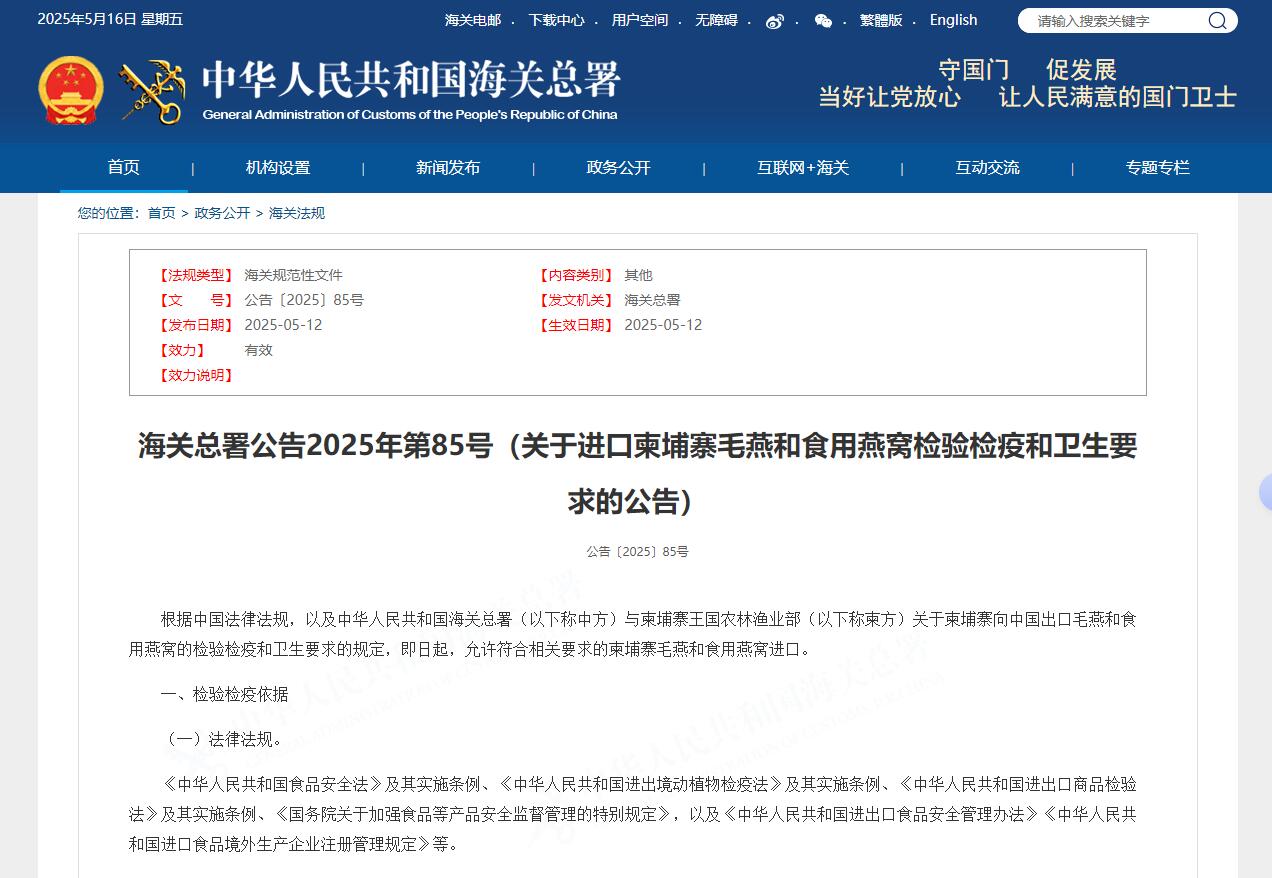Click the floating circle at right edge

tap(1265, 492)
